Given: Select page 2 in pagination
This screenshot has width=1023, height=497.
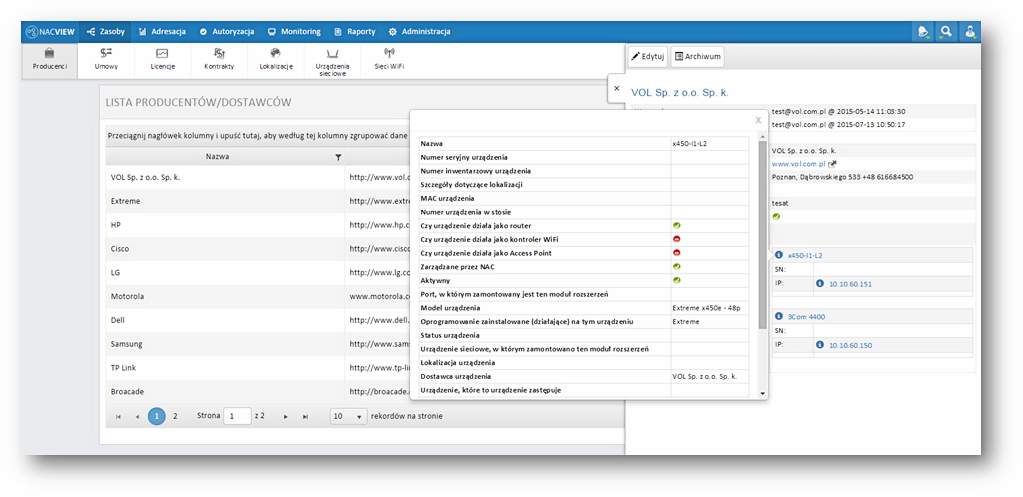Looking at the screenshot, I should tap(175, 416).
